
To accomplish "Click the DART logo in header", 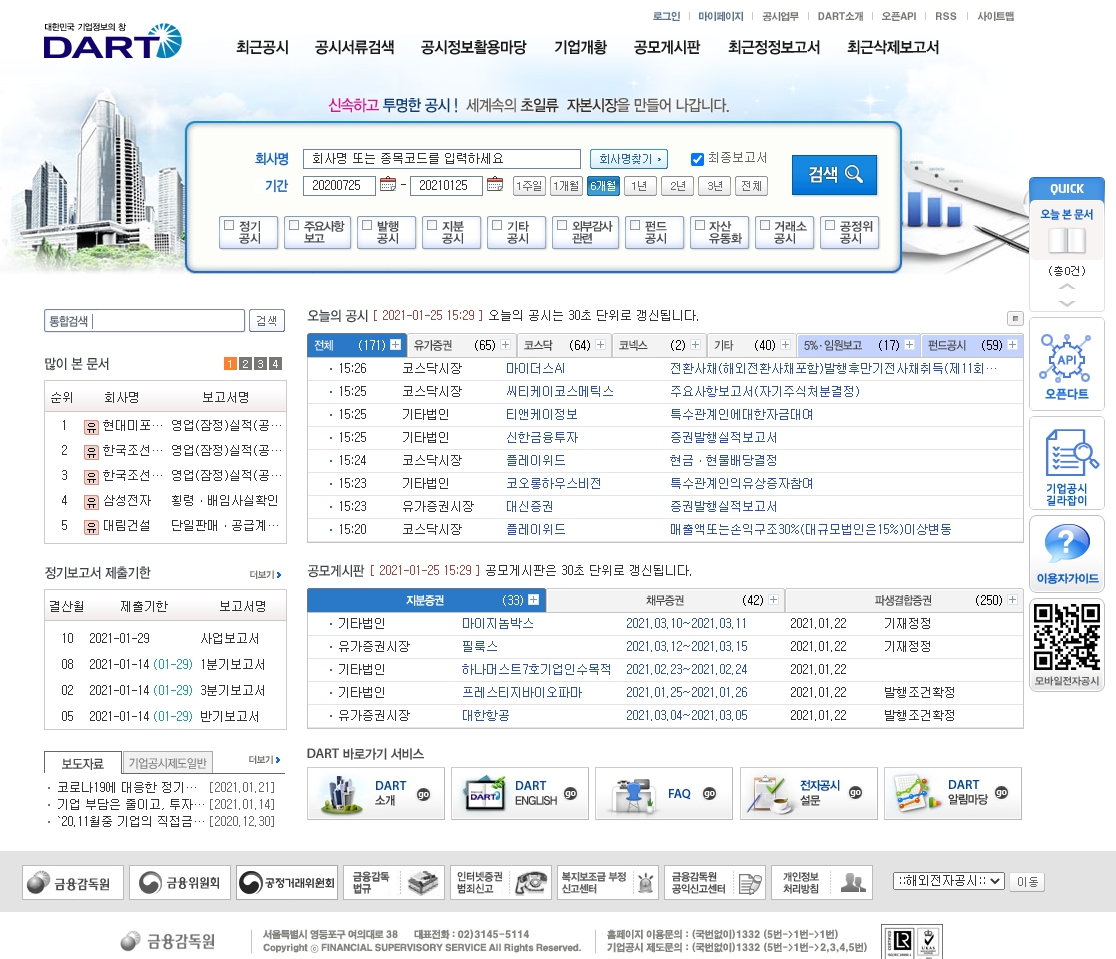I will 112,41.
